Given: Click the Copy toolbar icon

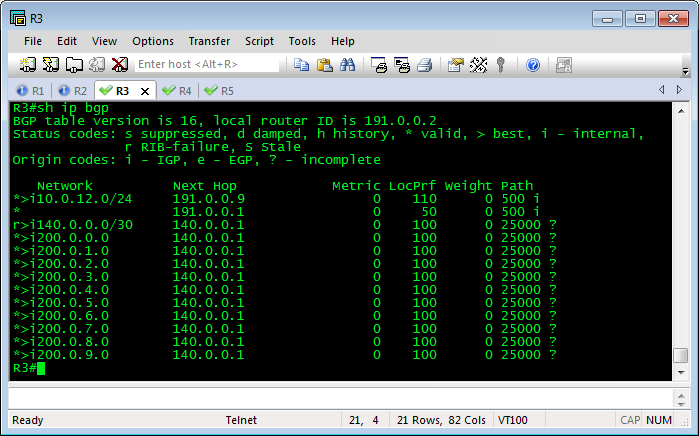Looking at the screenshot, I should pos(301,65).
